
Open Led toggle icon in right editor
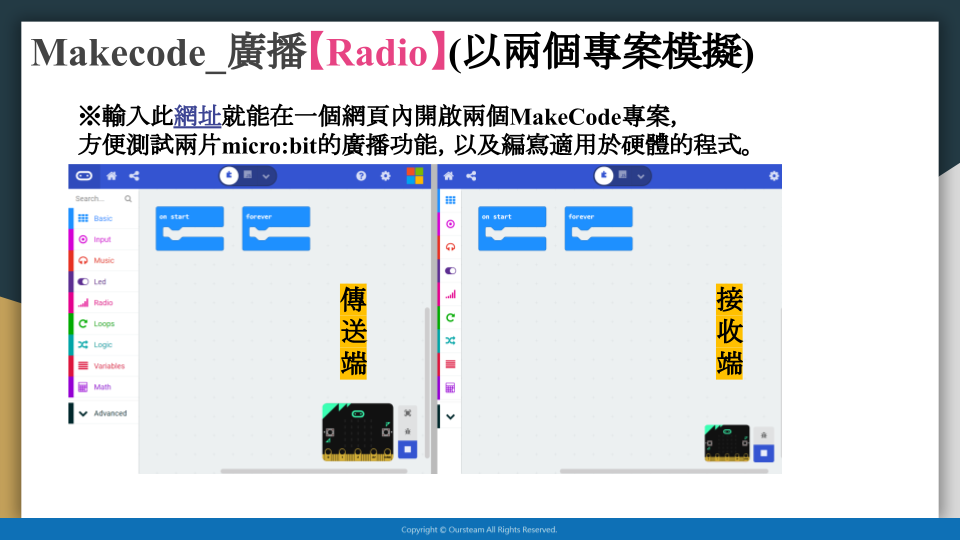[x=451, y=271]
